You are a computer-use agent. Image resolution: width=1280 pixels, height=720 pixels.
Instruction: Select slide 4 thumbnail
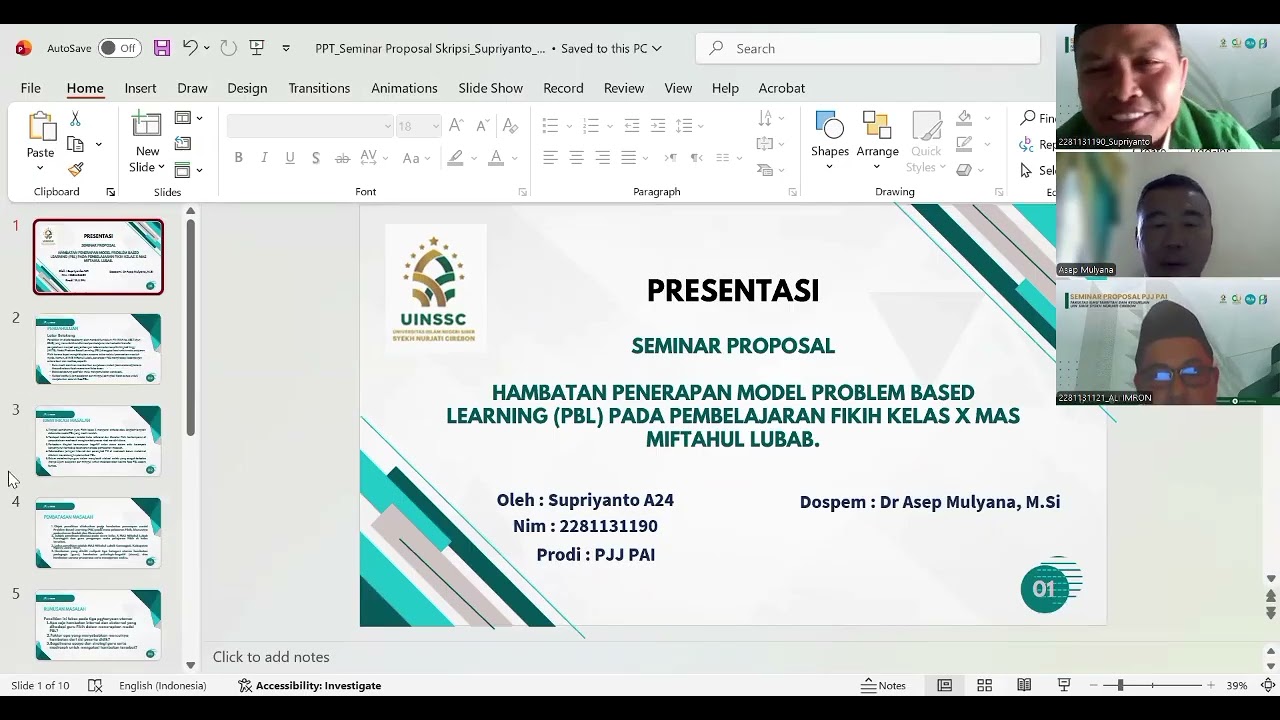[98, 533]
